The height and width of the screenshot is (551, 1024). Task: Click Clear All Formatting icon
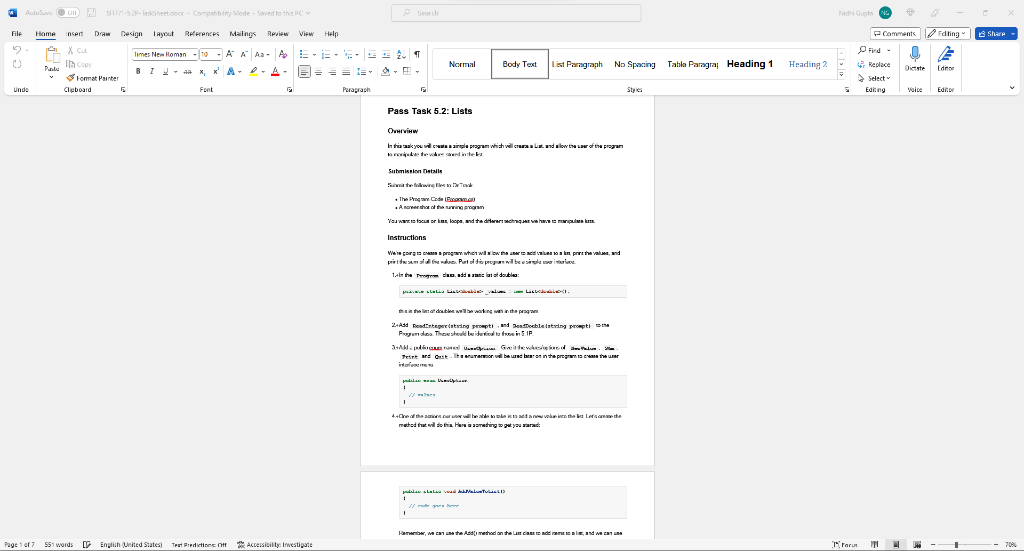[283, 54]
